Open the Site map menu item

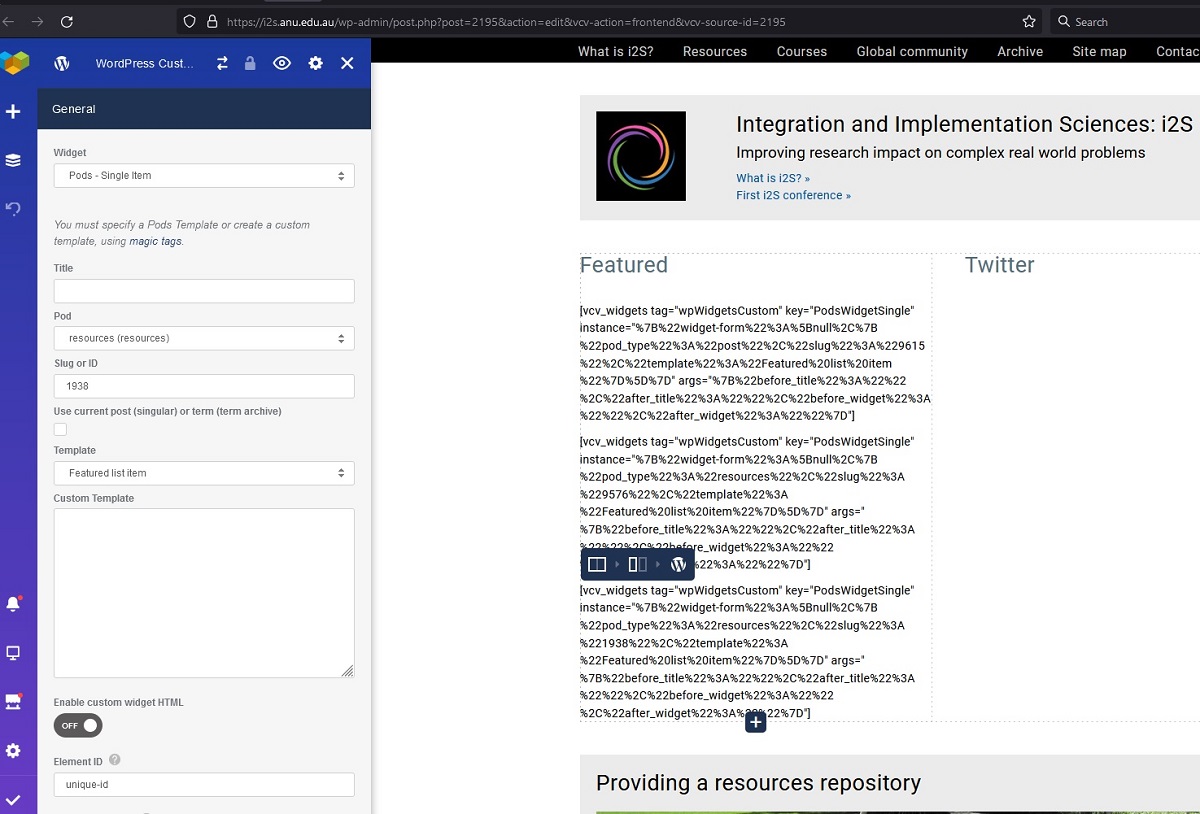[x=1099, y=51]
